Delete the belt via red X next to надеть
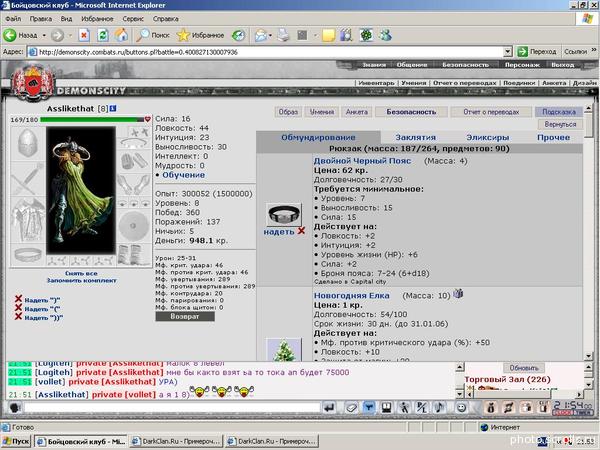The height and width of the screenshot is (450, 600). (x=301, y=231)
